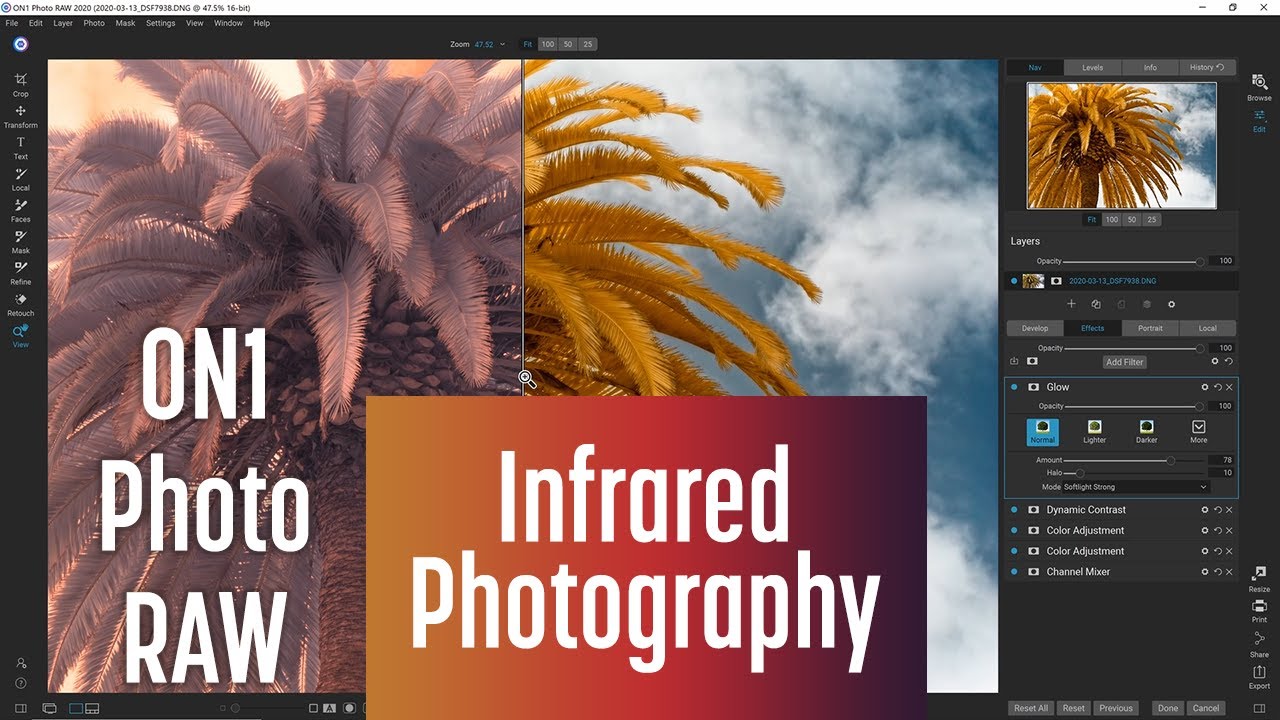This screenshot has width=1280, height=720.
Task: Open the Settings menu
Action: point(160,23)
